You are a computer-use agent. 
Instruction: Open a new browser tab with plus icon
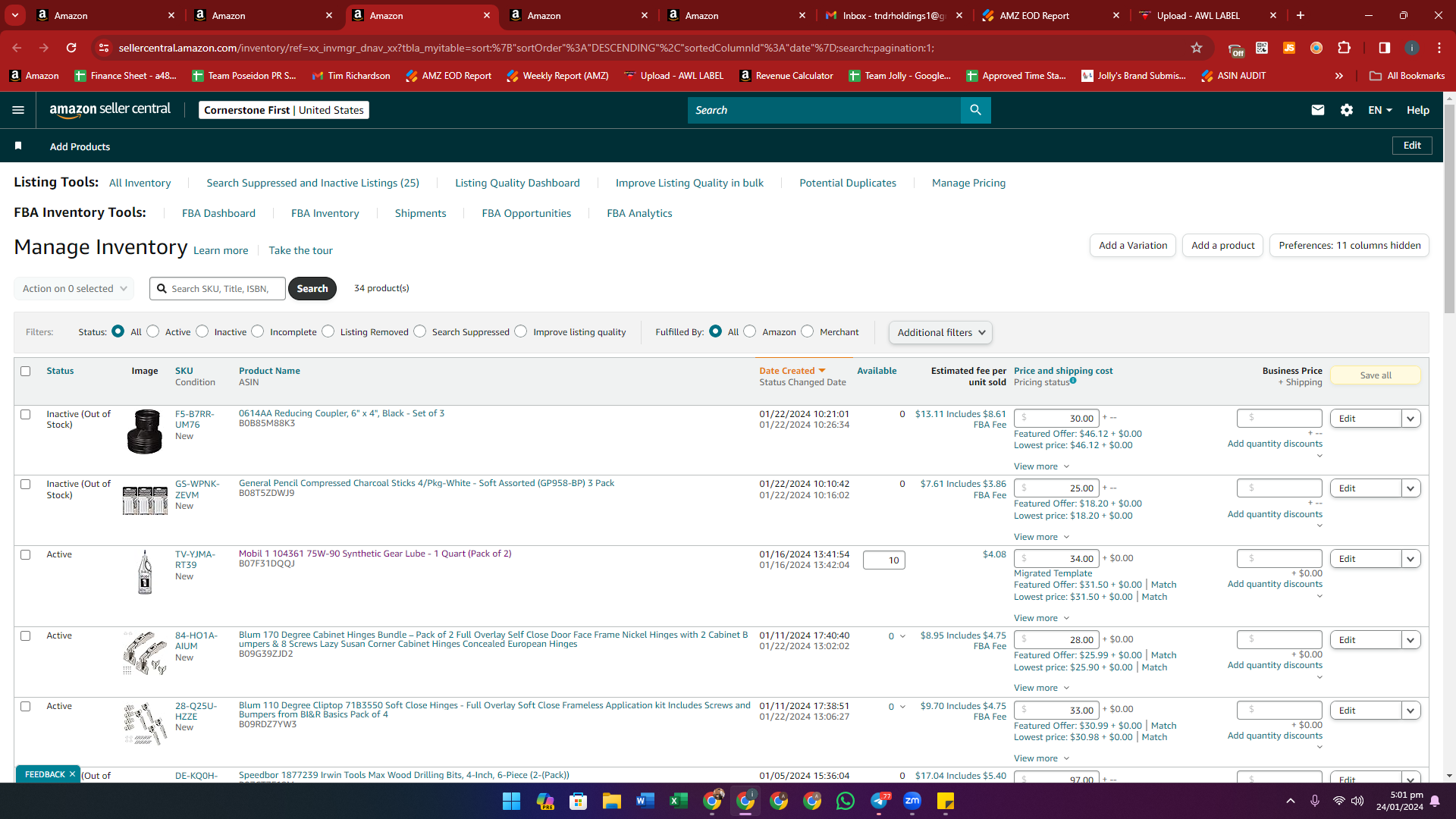pyautogui.click(x=1301, y=15)
